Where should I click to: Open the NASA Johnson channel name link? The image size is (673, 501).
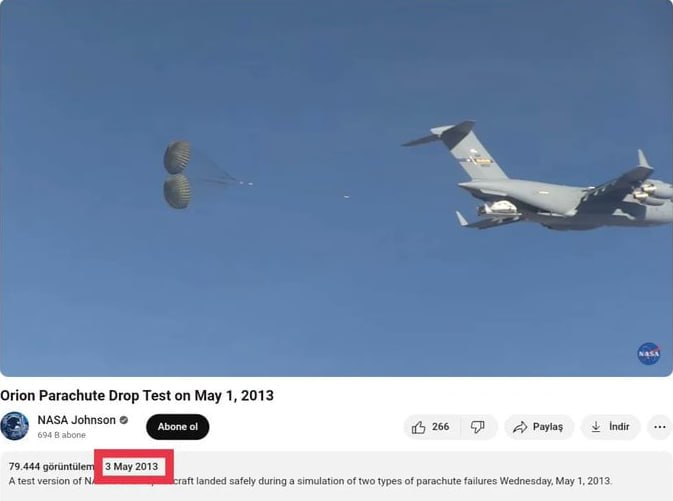tap(76, 420)
